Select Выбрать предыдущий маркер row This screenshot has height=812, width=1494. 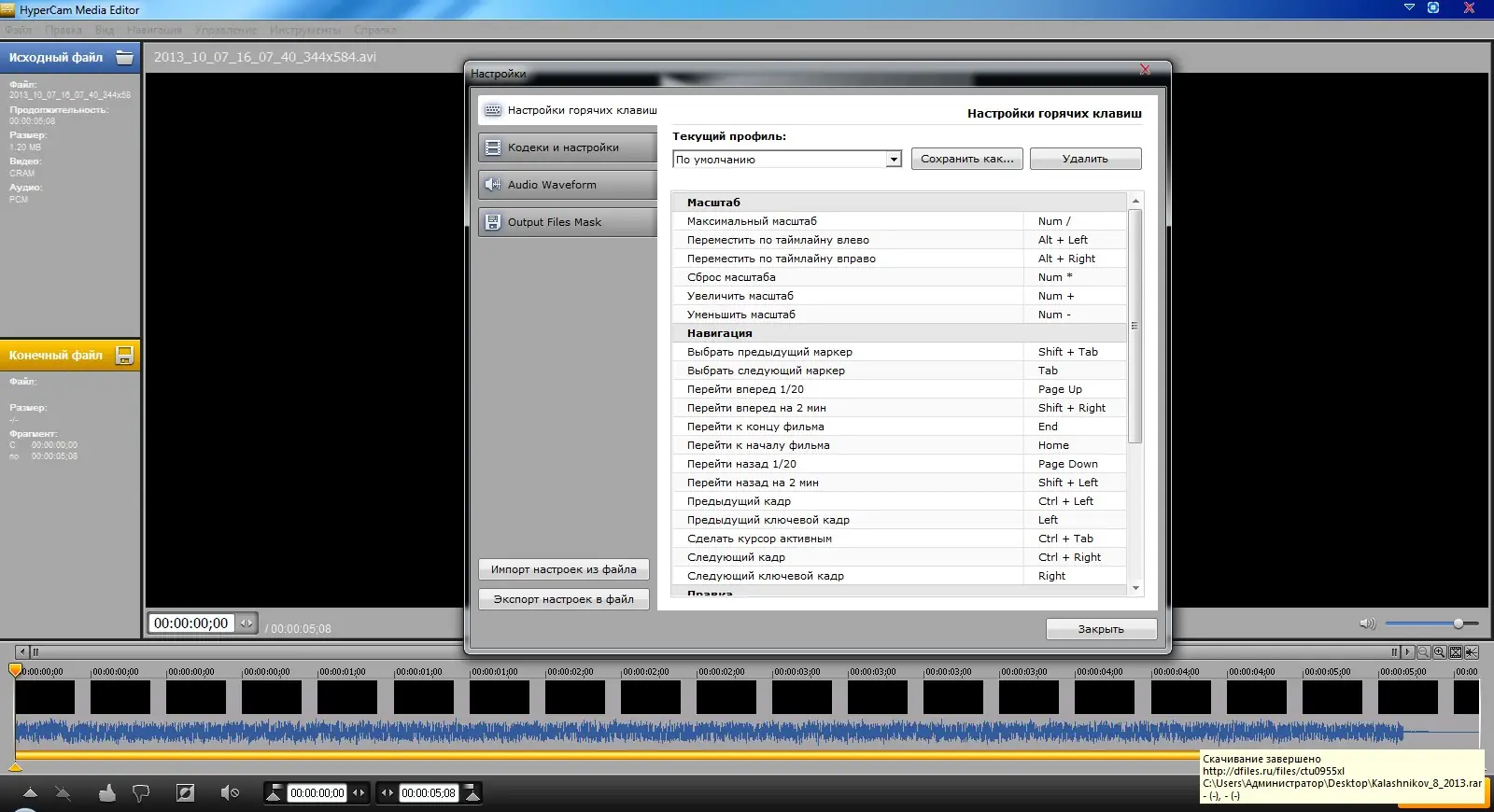pos(899,352)
